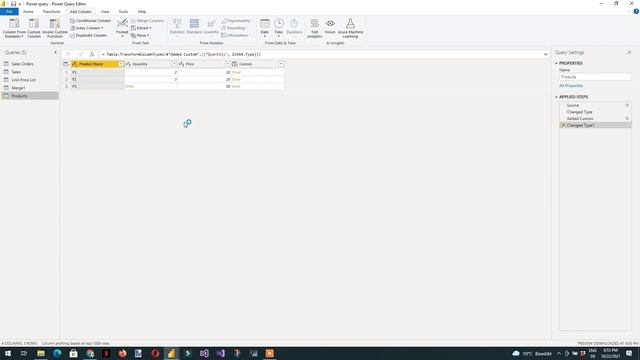The image size is (640, 360).
Task: Open the All Properties link
Action: [x=571, y=86]
